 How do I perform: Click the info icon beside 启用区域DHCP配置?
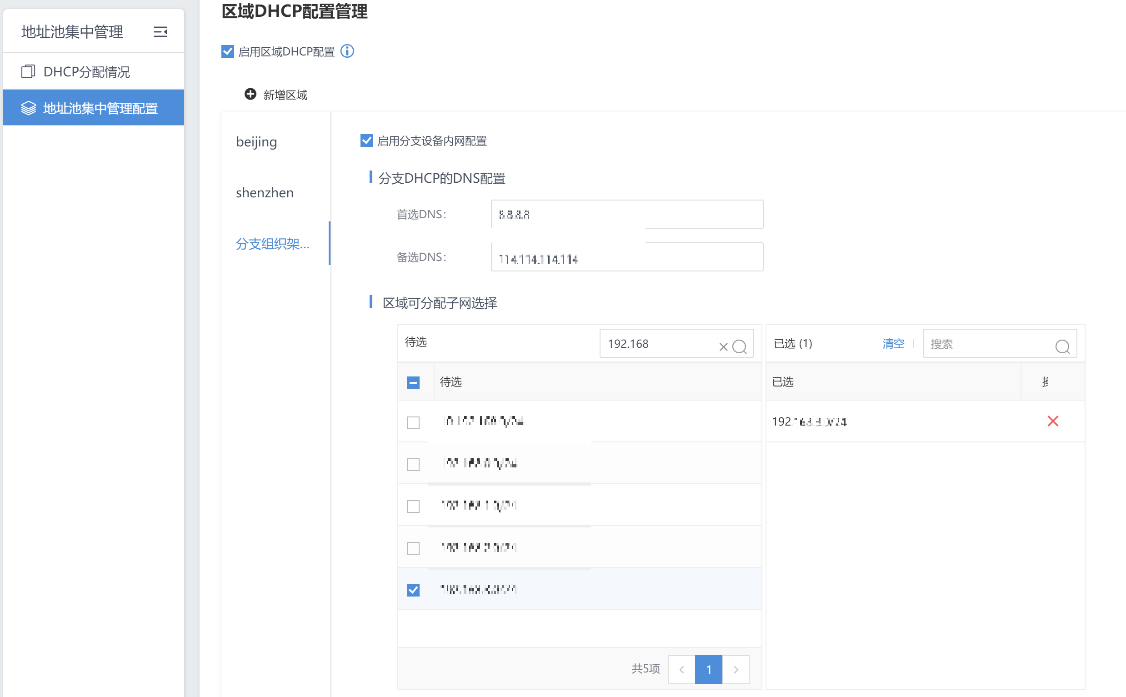(x=347, y=51)
